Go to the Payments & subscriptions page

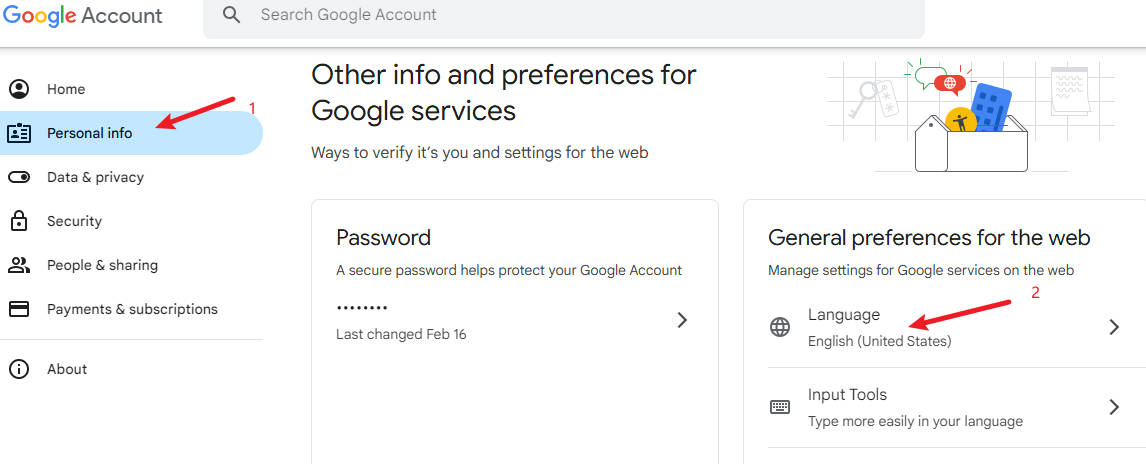click(x=132, y=309)
